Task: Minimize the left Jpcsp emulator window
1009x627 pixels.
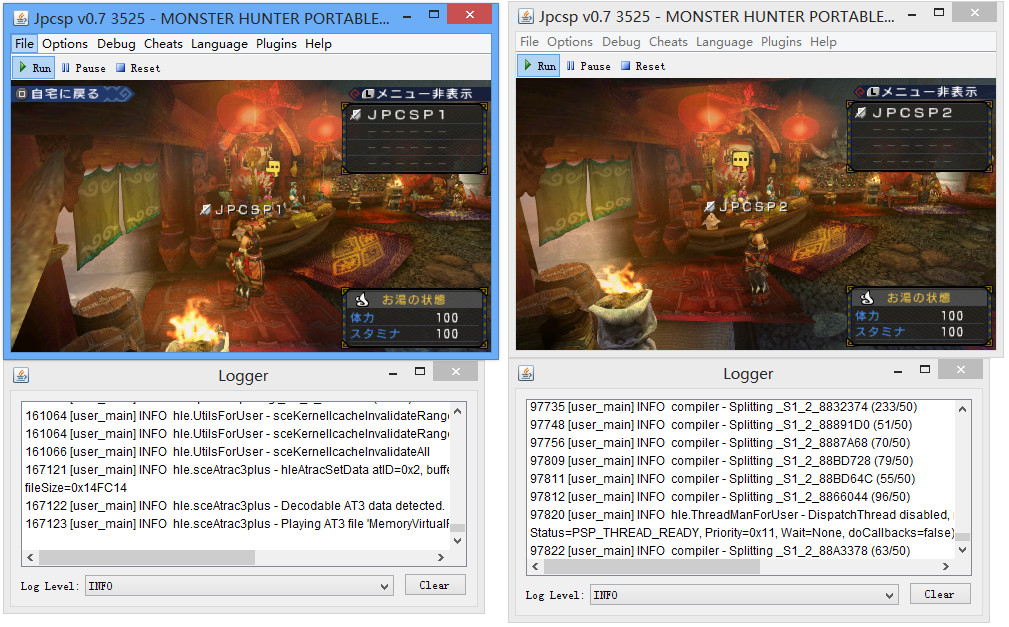Action: (407, 16)
